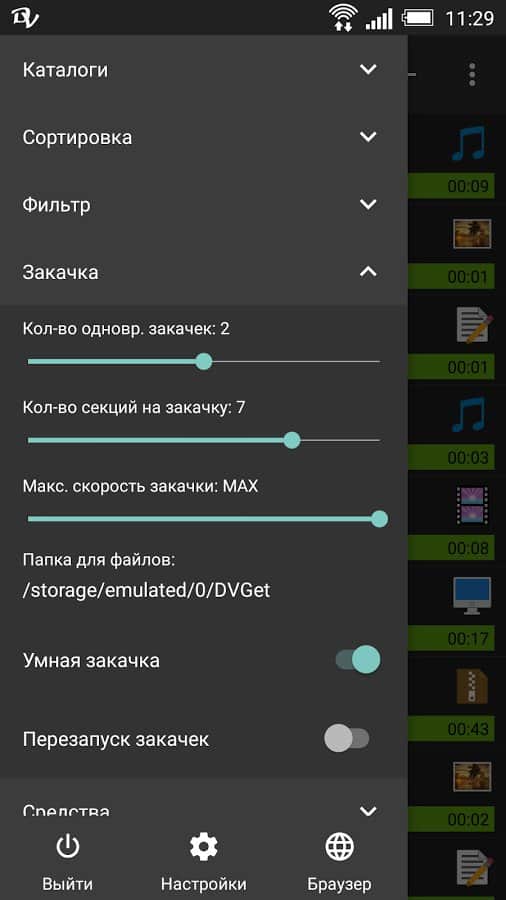Tap the film strip video icon

click(x=472, y=505)
